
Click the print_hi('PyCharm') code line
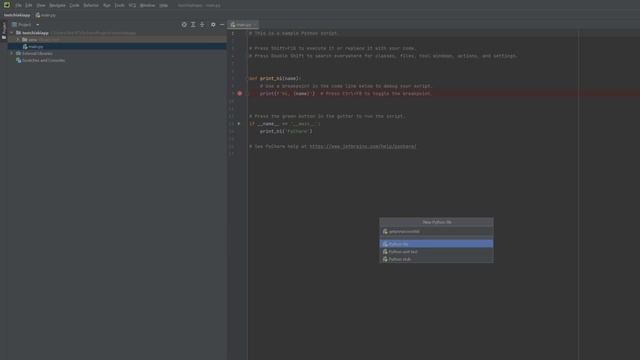286,131
